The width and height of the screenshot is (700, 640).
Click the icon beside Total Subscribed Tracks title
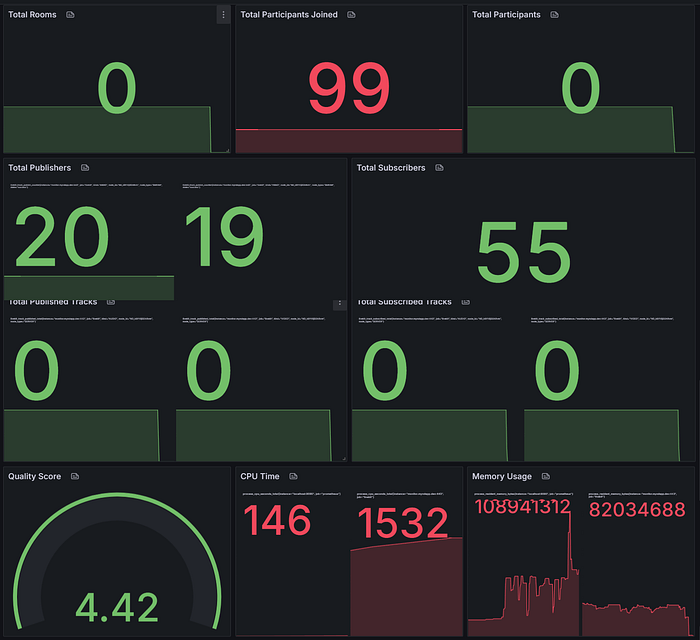pos(466,302)
